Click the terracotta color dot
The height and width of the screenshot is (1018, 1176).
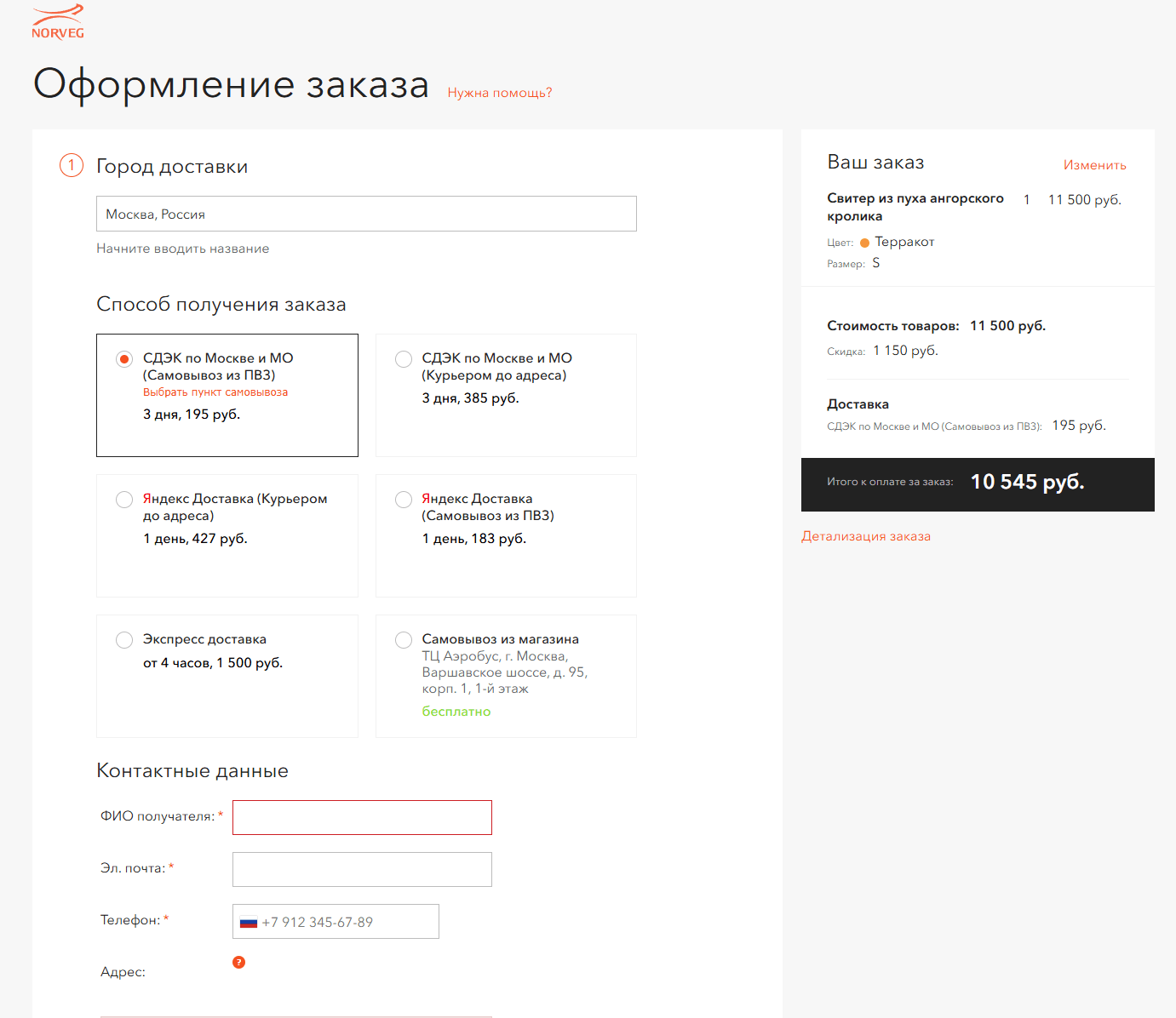(x=864, y=243)
